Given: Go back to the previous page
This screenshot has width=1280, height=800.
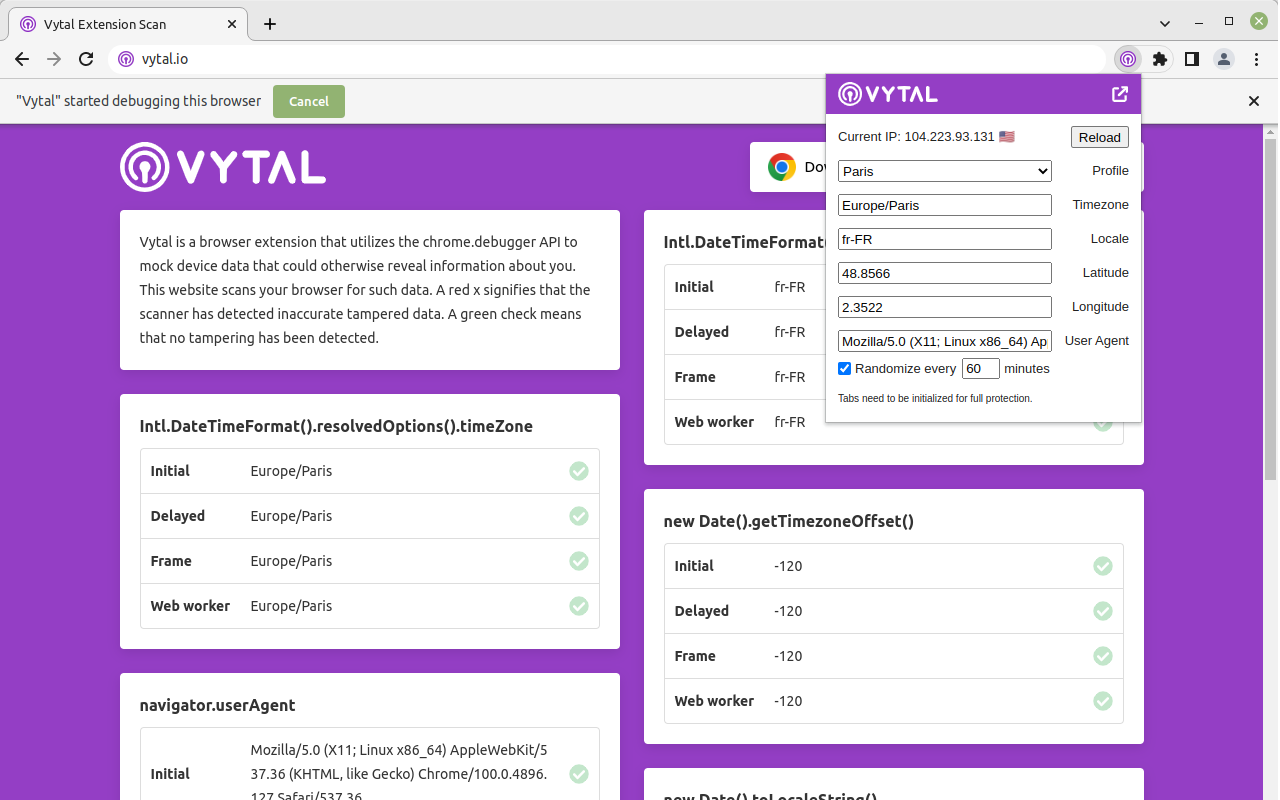Looking at the screenshot, I should point(22,59).
